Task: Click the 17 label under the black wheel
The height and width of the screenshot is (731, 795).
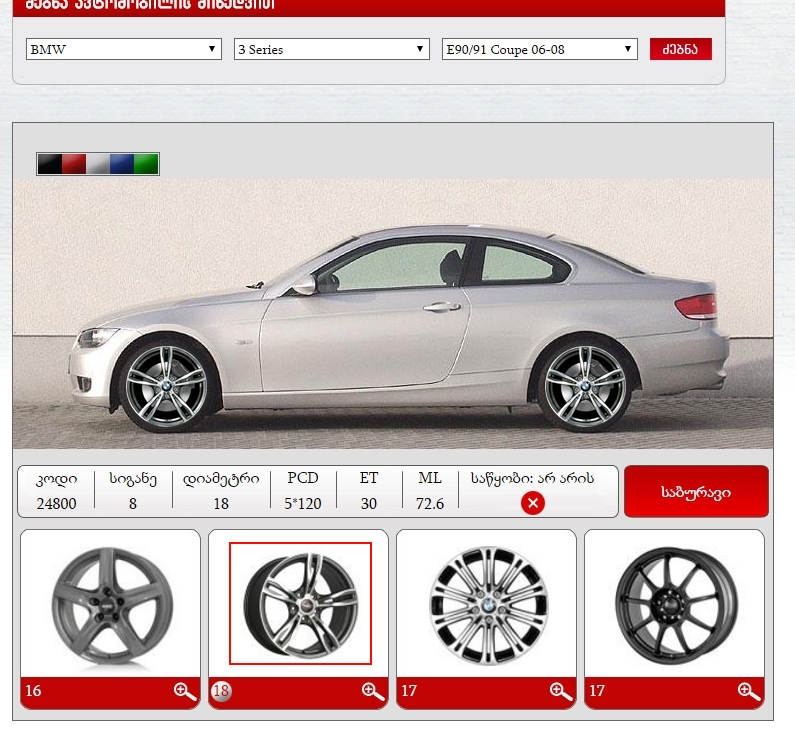Action: point(597,690)
